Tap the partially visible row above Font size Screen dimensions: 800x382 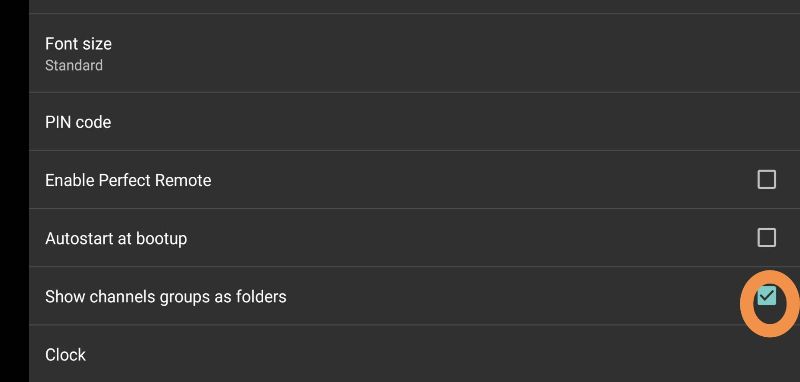[x=414, y=6]
